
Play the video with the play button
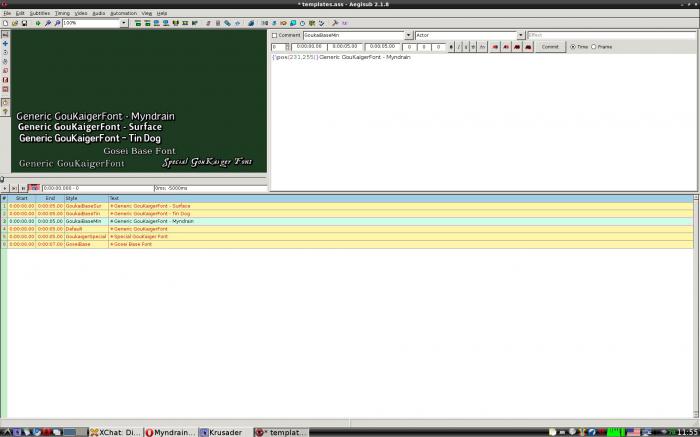tap(5, 188)
